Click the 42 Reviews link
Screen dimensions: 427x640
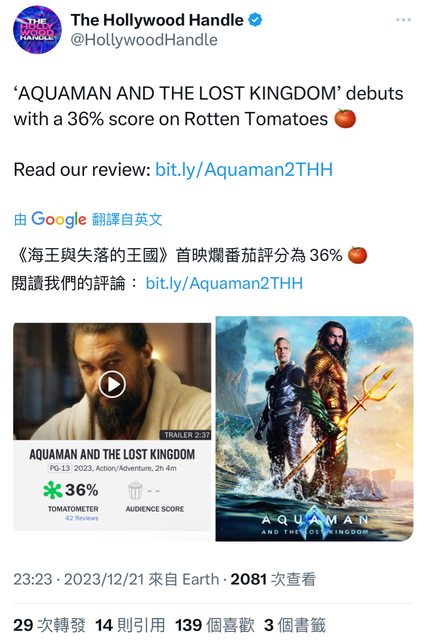tap(82, 518)
